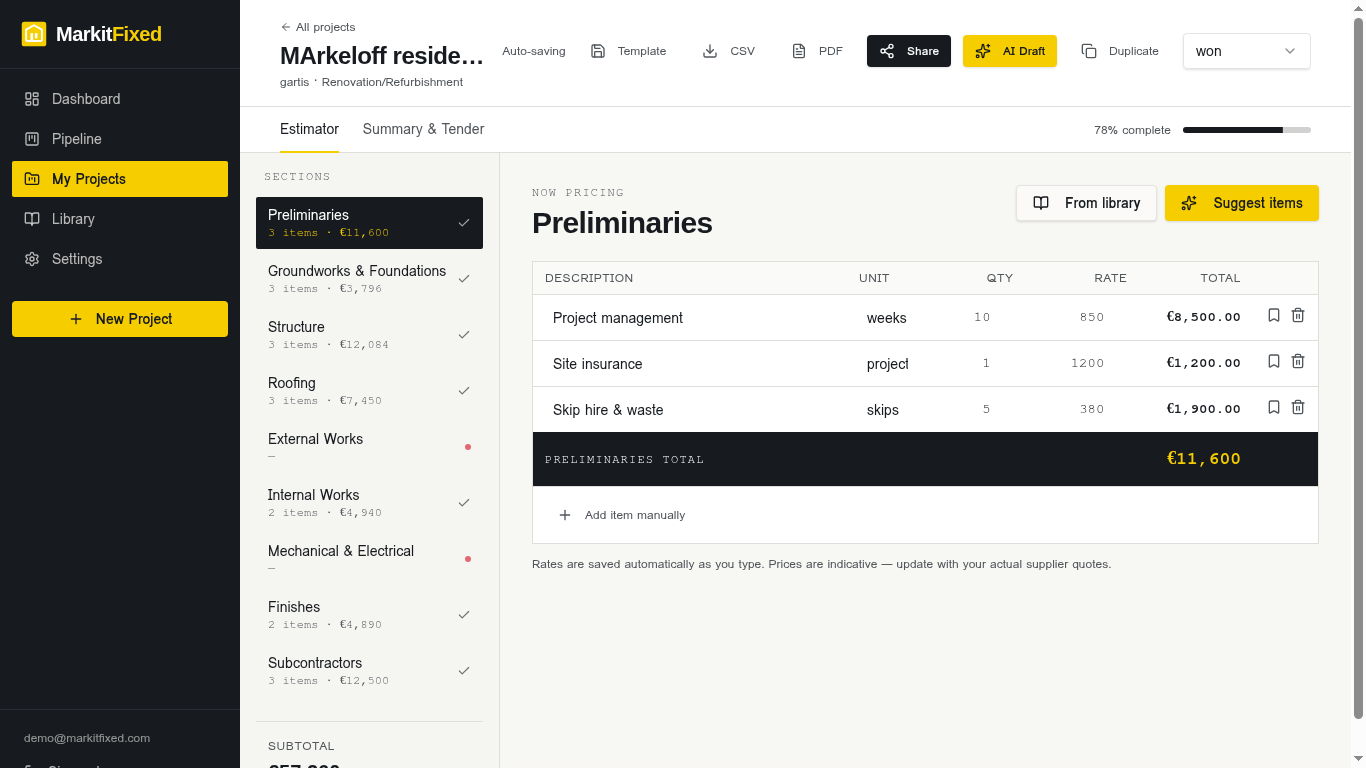Viewport: 1366px width, 768px height.
Task: Click Suggest items button
Action: 1242,203
